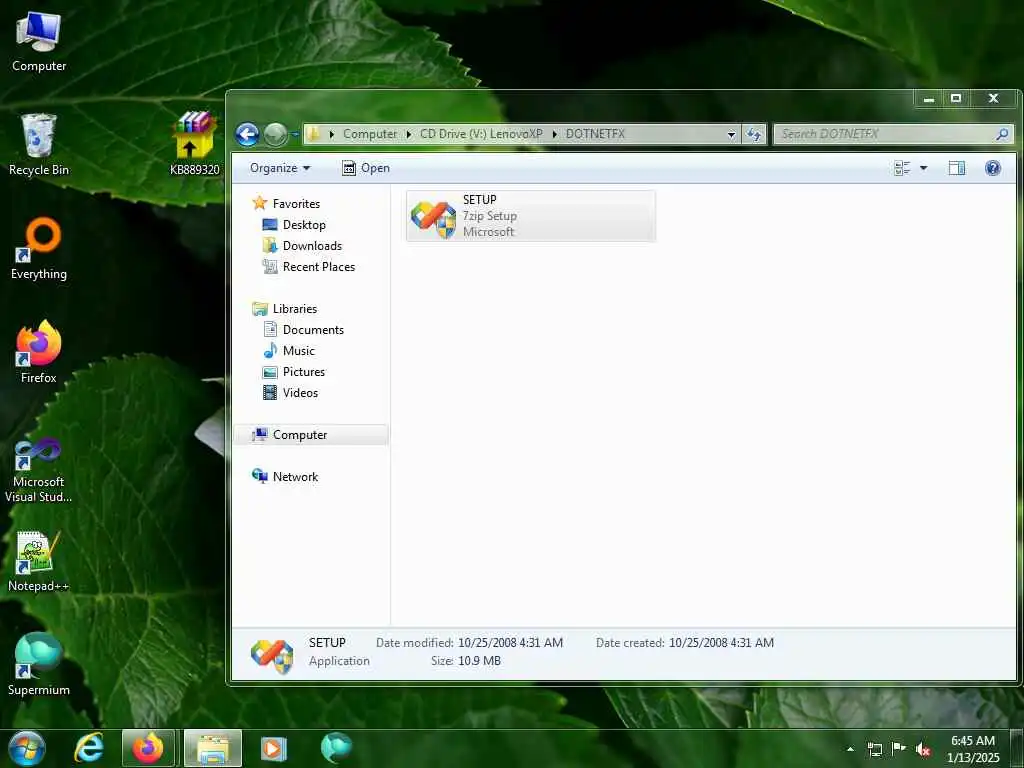The height and width of the screenshot is (768, 1024).
Task: Select Computer desktop icon
Action: 39,42
